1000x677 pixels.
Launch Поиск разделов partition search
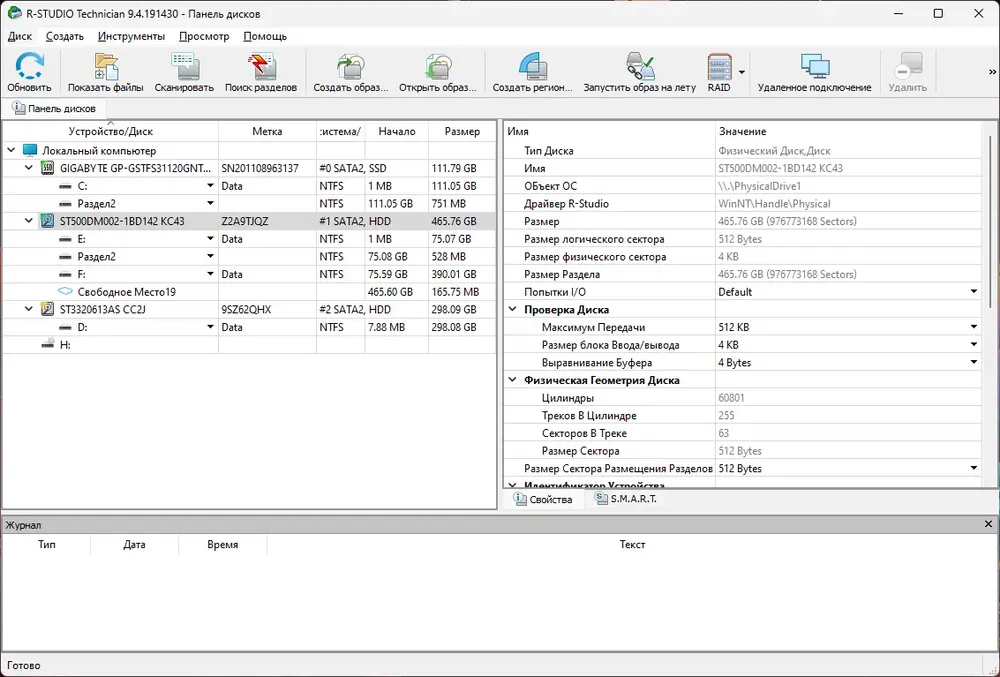tap(261, 66)
